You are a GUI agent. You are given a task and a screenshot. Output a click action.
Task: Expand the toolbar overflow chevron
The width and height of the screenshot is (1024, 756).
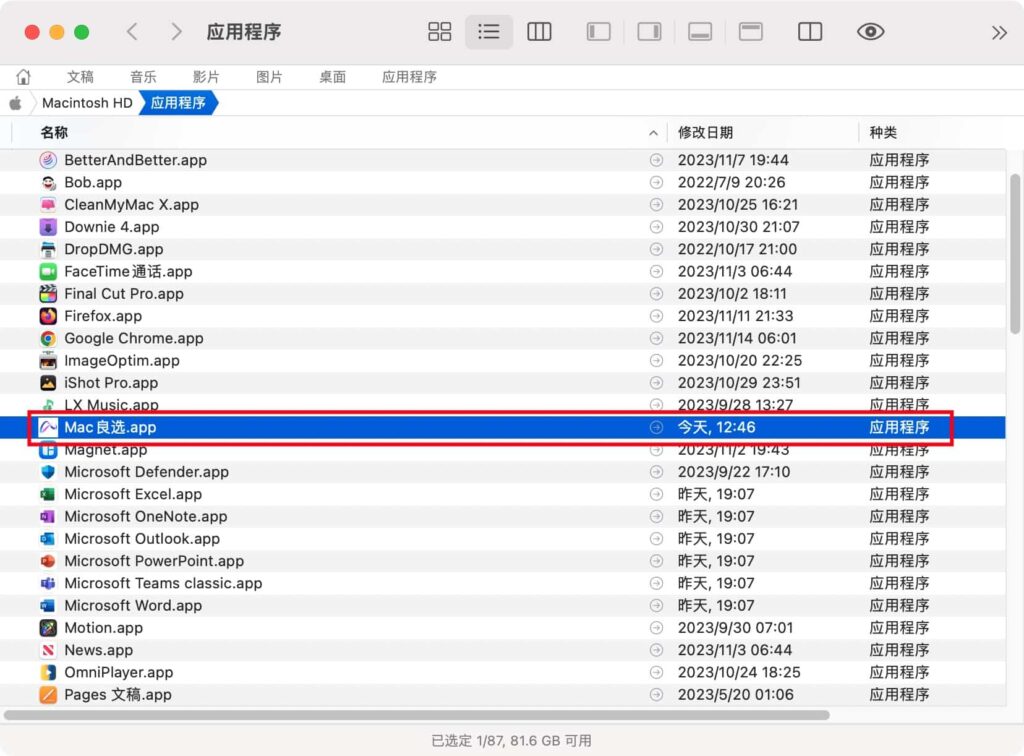click(999, 31)
